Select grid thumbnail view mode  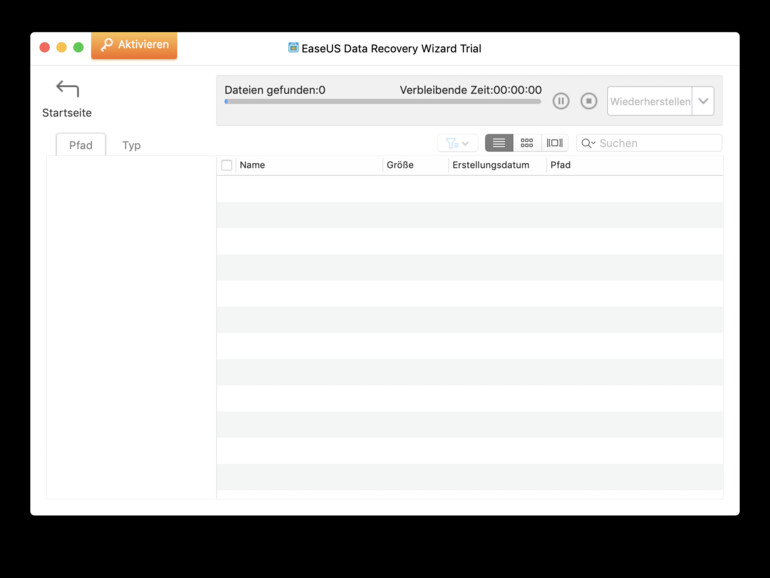[x=527, y=143]
